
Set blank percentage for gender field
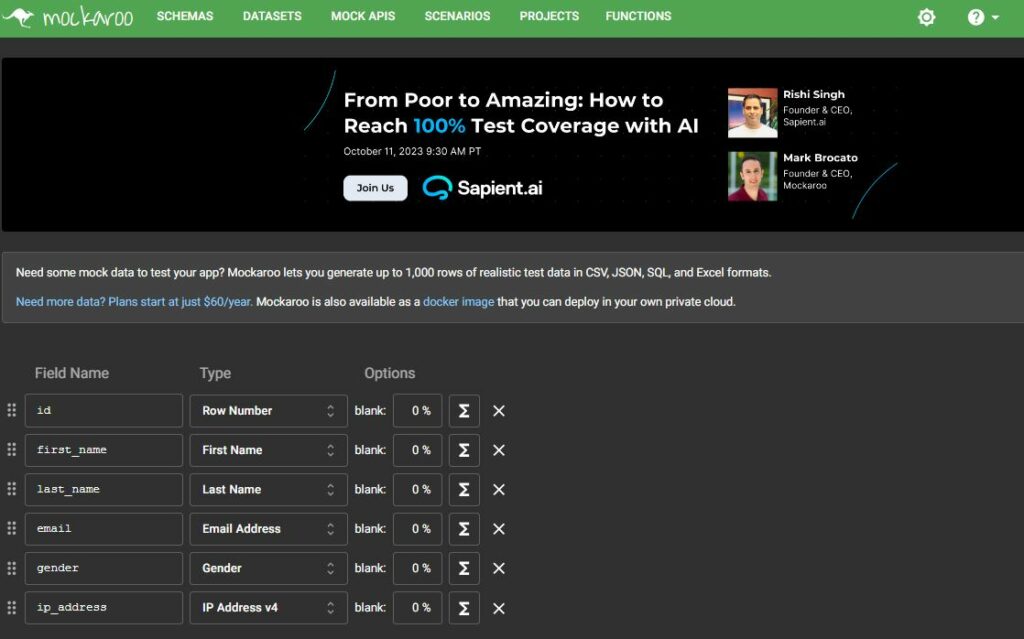tap(417, 568)
